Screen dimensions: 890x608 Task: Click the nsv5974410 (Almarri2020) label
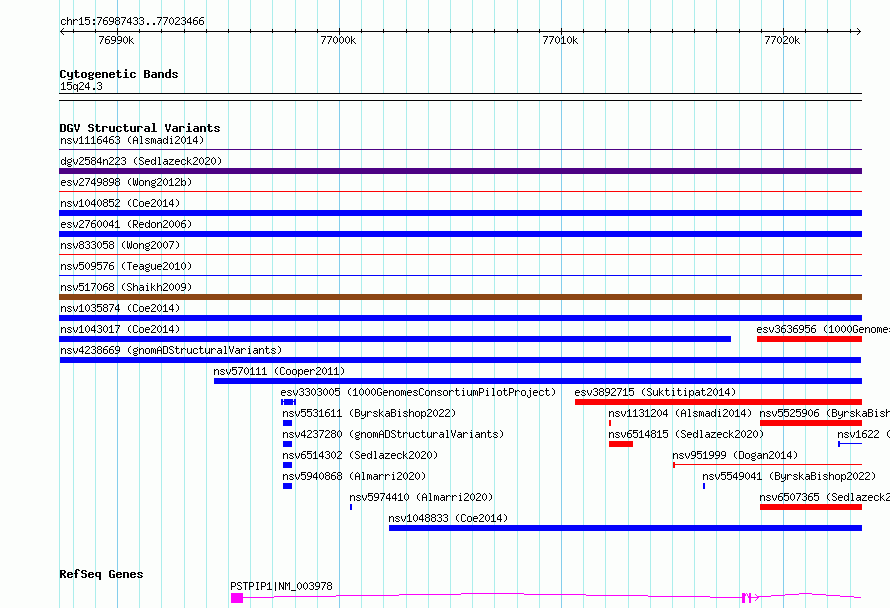pos(421,497)
